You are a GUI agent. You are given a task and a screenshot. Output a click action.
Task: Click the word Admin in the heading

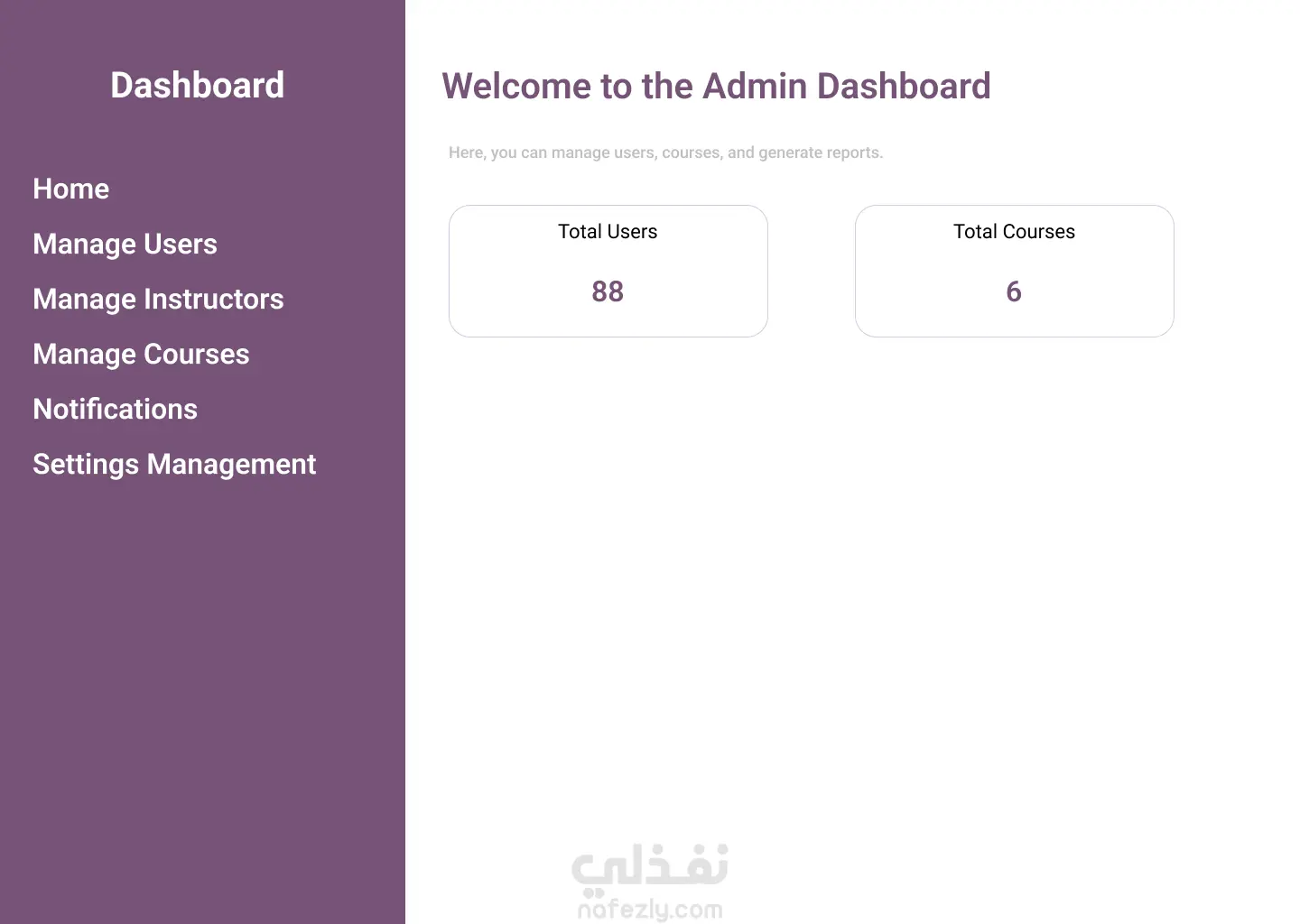pyautogui.click(x=755, y=87)
